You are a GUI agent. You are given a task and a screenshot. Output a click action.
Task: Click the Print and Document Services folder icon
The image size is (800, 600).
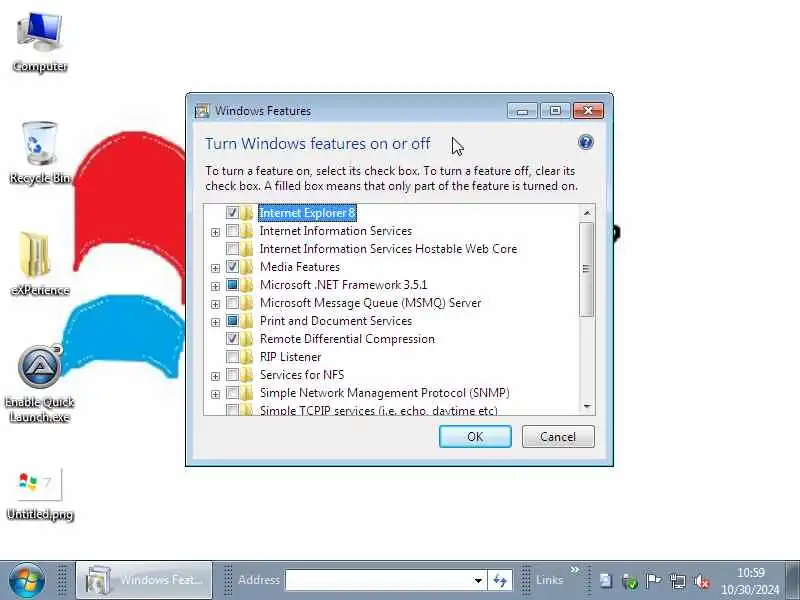[247, 321]
